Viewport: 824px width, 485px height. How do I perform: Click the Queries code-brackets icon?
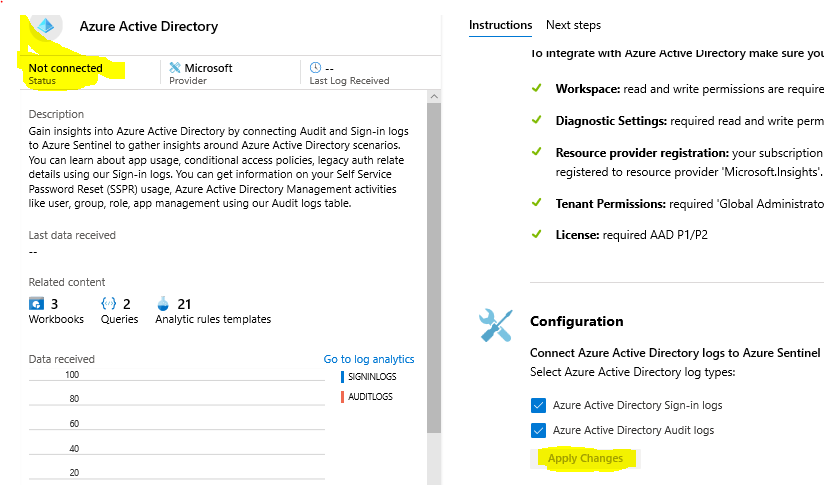coord(108,304)
